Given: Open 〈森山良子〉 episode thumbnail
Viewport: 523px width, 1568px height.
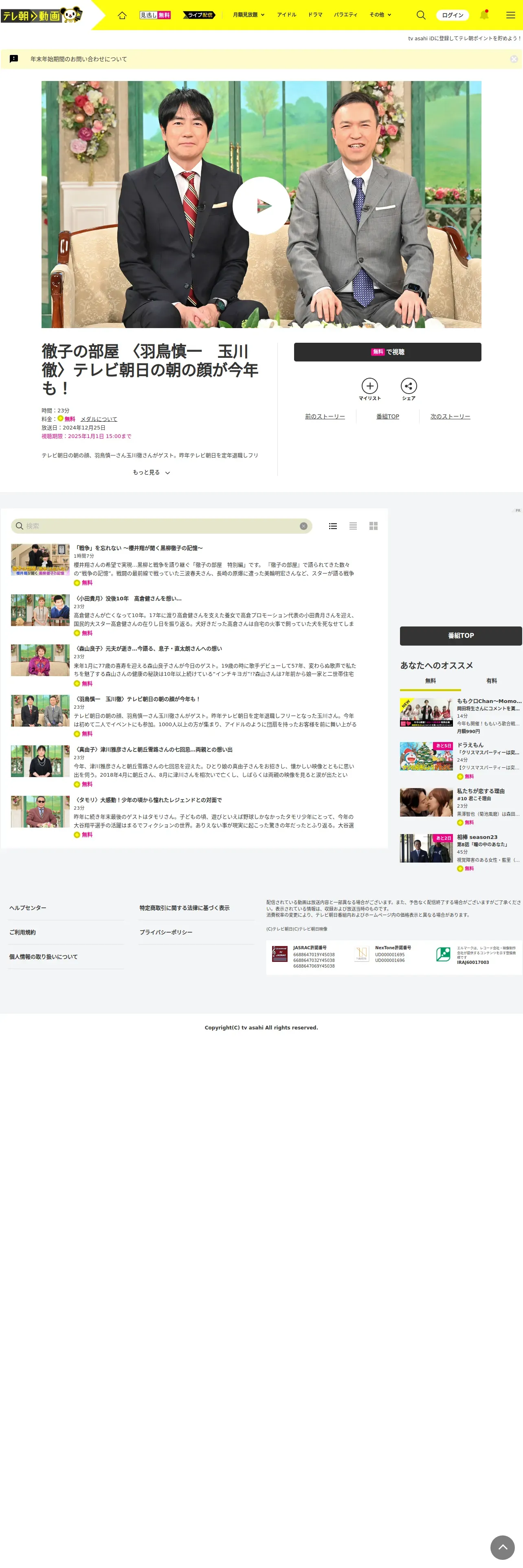Looking at the screenshot, I should coord(40,660).
